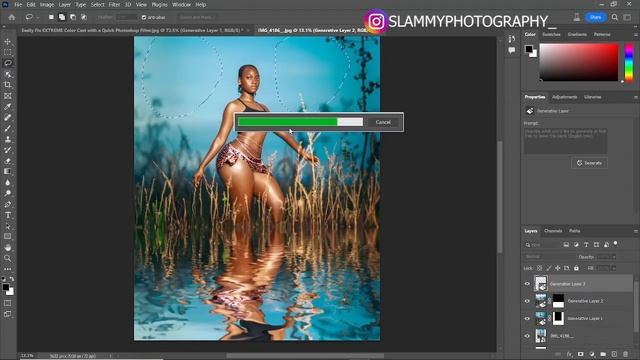Click the Generate button
640x360 pixels.
[x=589, y=163]
